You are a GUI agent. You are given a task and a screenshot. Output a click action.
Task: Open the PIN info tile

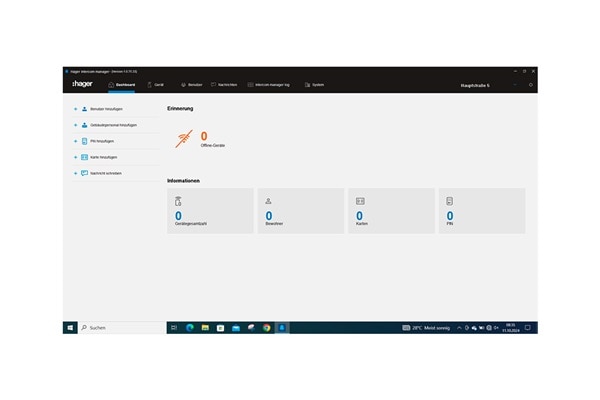[x=480, y=211]
